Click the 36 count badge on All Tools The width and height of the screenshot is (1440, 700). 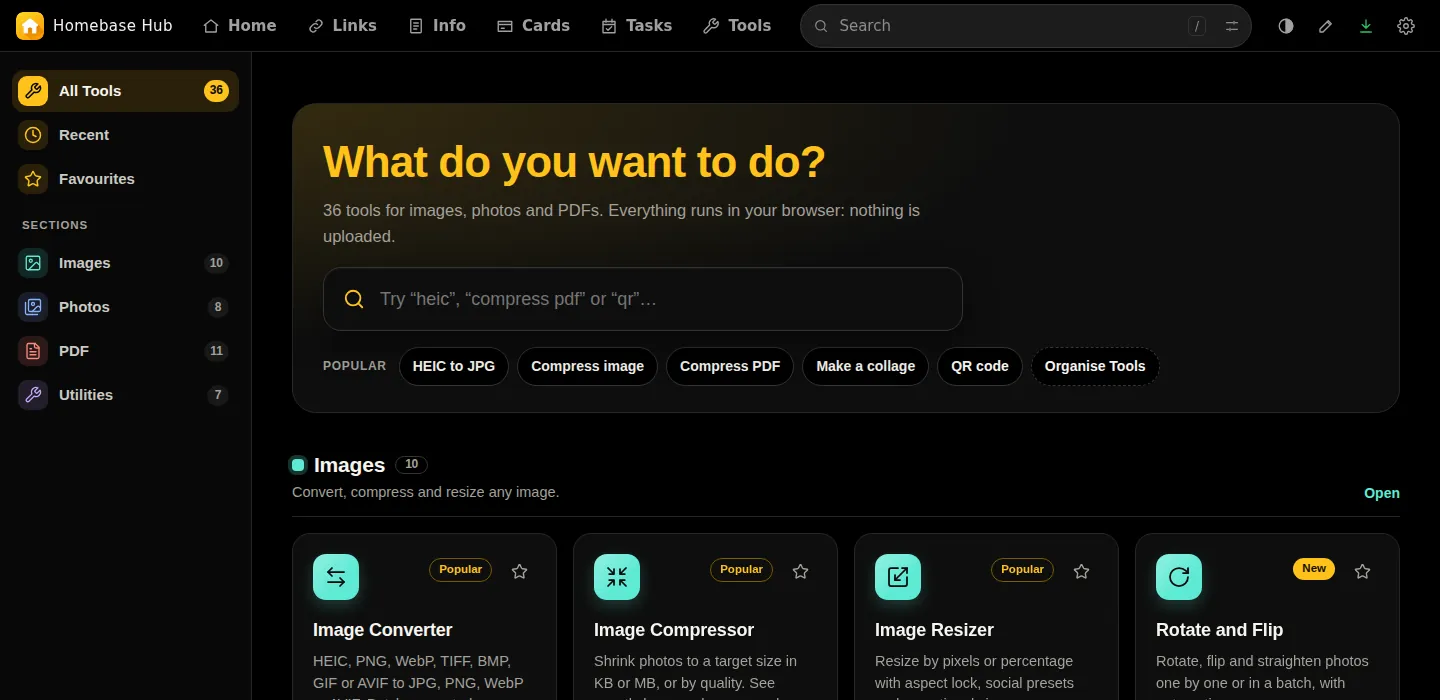pyautogui.click(x=216, y=91)
